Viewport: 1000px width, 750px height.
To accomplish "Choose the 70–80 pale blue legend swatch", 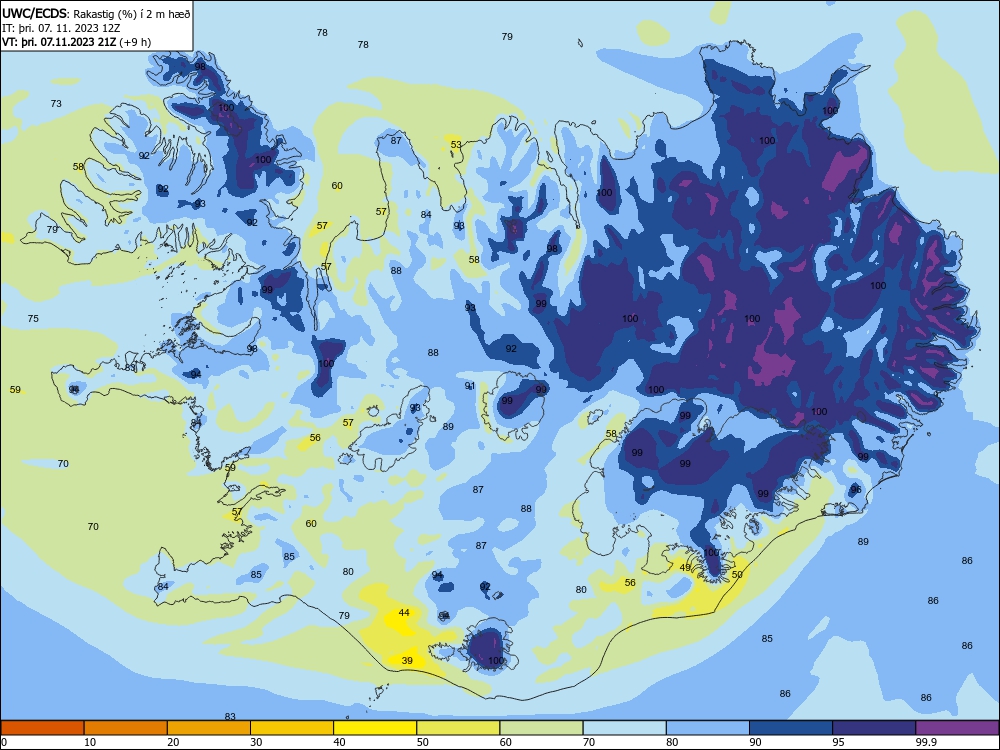I will tap(624, 728).
